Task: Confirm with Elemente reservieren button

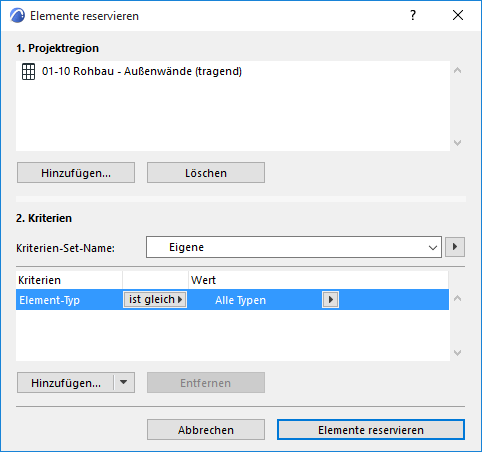Action: click(x=371, y=430)
